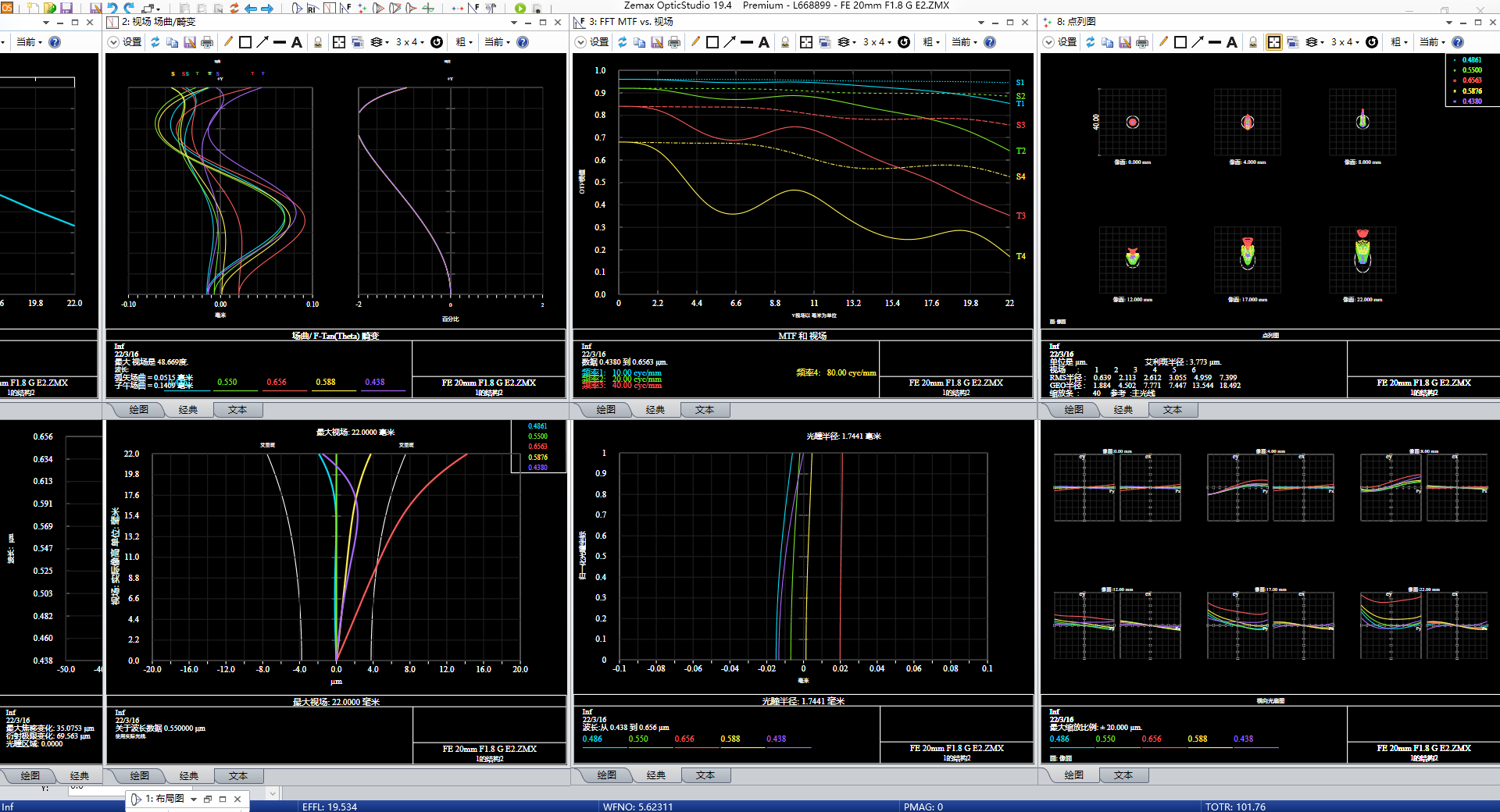Reset zoom in the FFT MTF window

pos(904,42)
